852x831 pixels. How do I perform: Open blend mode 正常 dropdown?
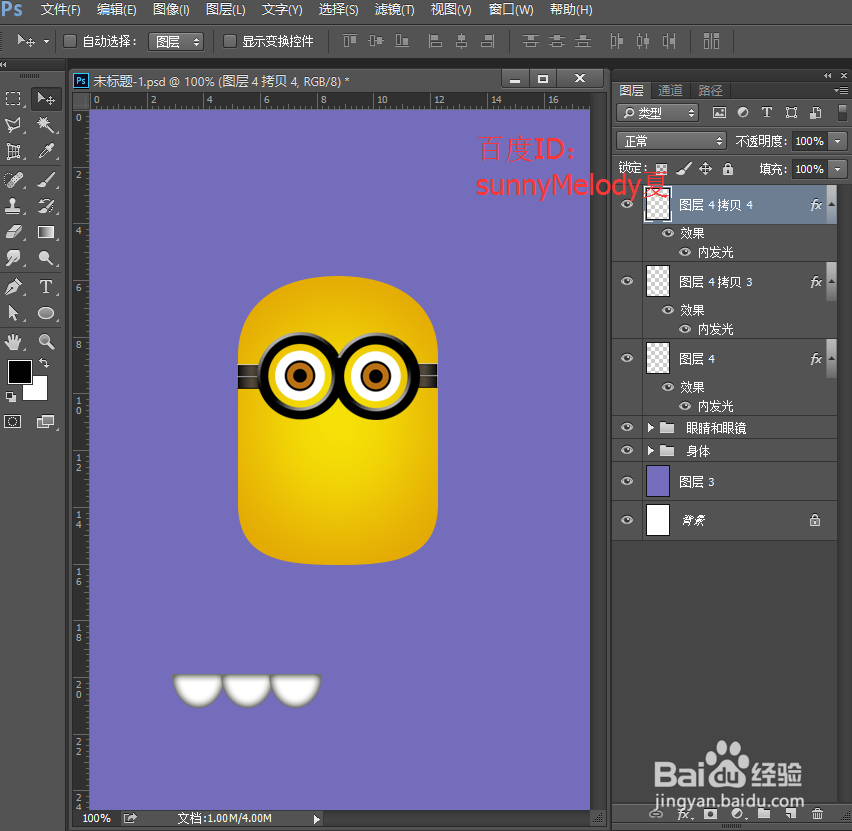pos(672,141)
